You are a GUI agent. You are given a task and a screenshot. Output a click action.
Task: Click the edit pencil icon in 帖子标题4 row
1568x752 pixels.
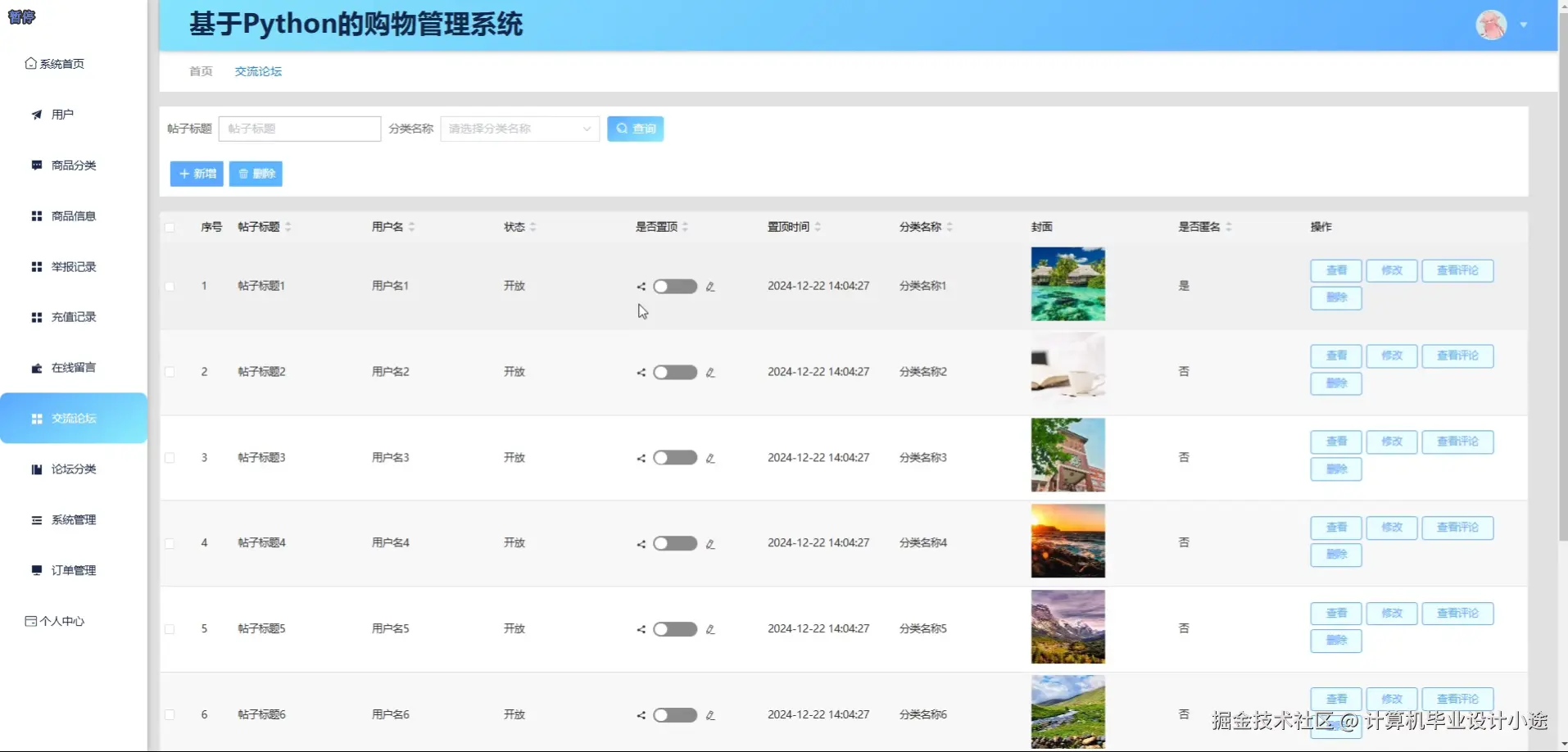(710, 544)
